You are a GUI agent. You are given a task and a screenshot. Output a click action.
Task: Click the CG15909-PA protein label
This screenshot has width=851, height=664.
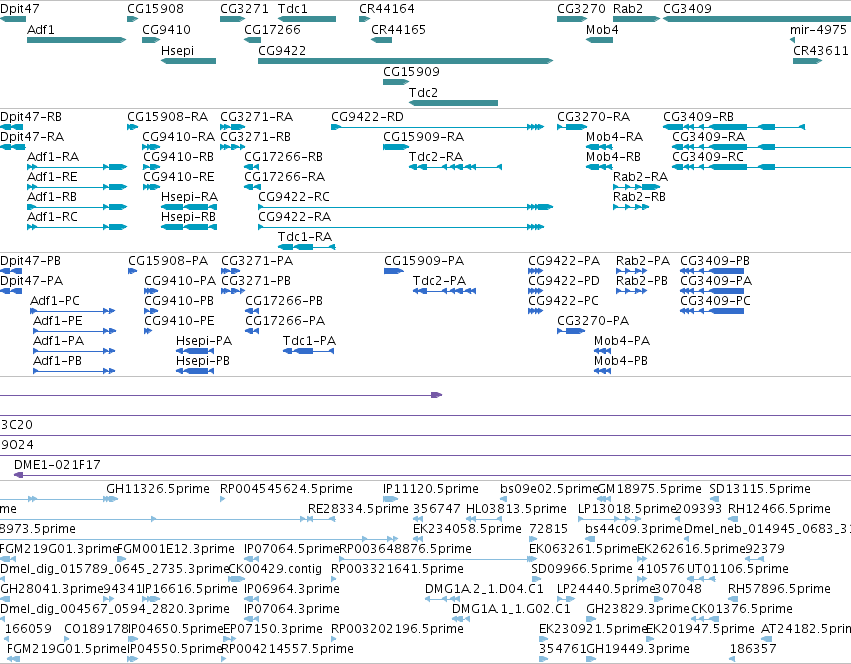[x=424, y=261]
